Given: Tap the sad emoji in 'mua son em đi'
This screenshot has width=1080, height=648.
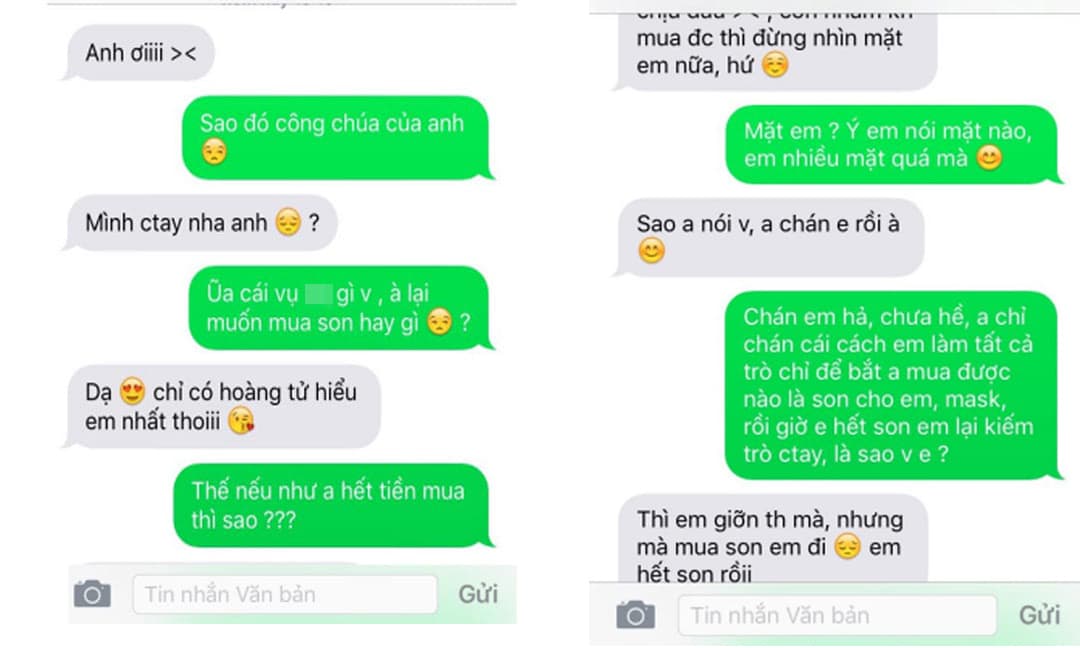Looking at the screenshot, I should pyautogui.click(x=847, y=547).
